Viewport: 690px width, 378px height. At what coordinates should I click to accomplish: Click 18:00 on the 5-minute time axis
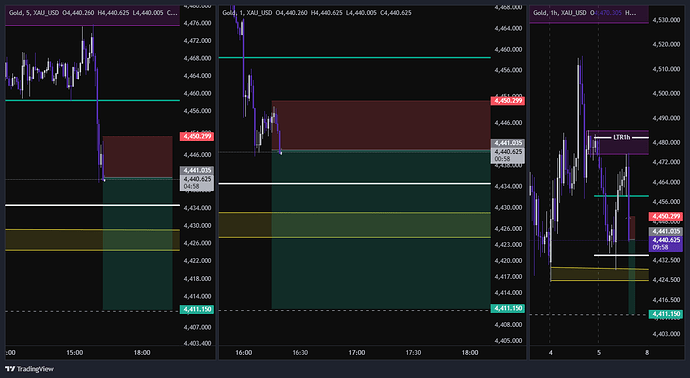(142, 353)
